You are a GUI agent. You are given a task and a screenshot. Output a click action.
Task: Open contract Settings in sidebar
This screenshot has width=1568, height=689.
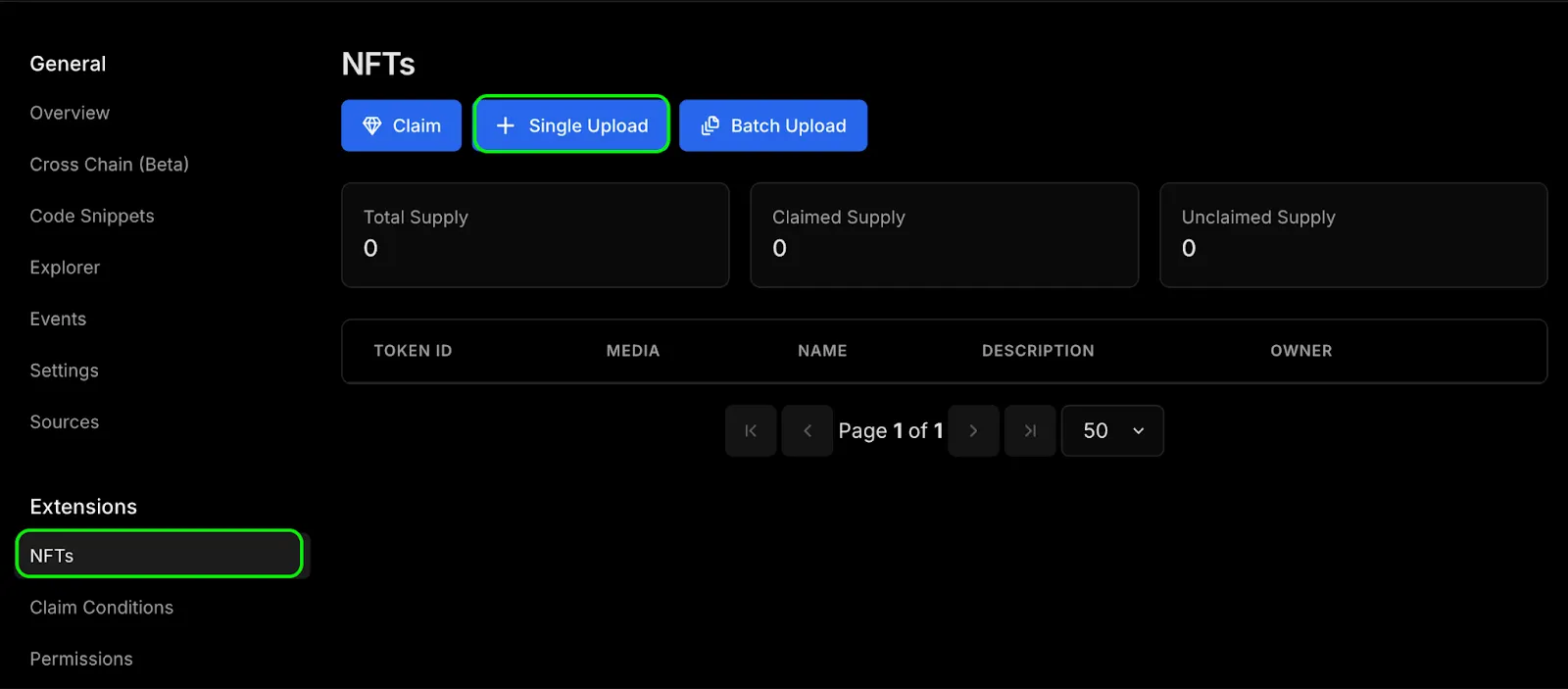[64, 370]
